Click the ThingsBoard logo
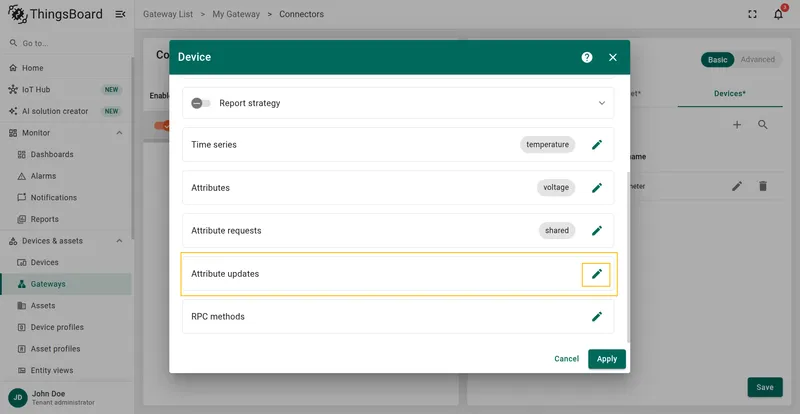This screenshot has height=414, width=800. pos(55,14)
